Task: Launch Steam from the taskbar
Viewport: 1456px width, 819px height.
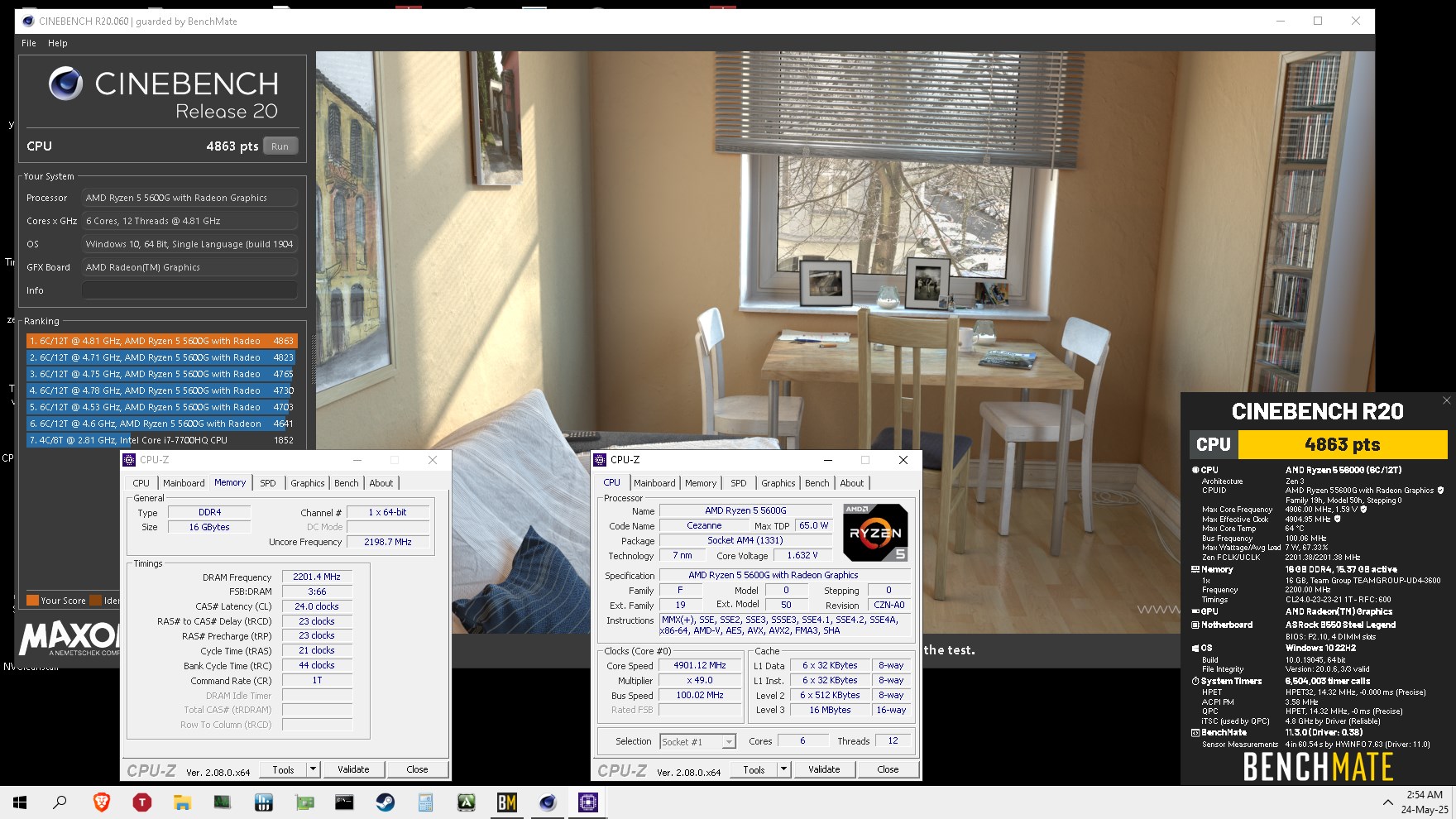Action: pos(385,802)
